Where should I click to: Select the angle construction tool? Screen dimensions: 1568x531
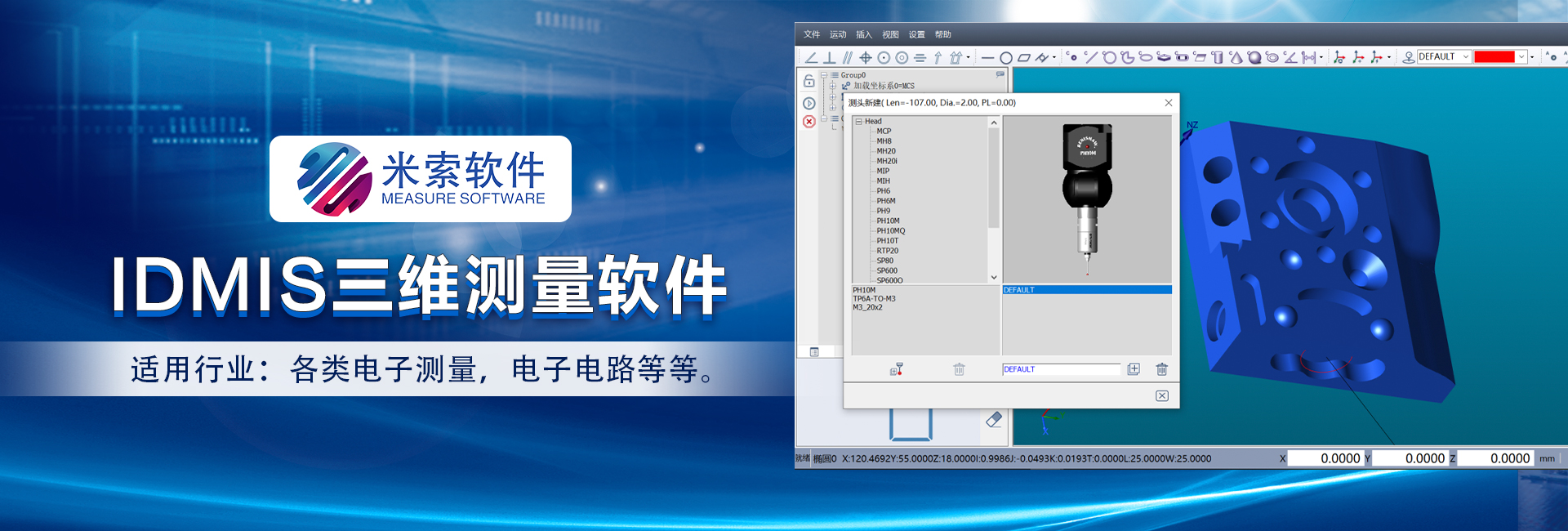(811, 57)
